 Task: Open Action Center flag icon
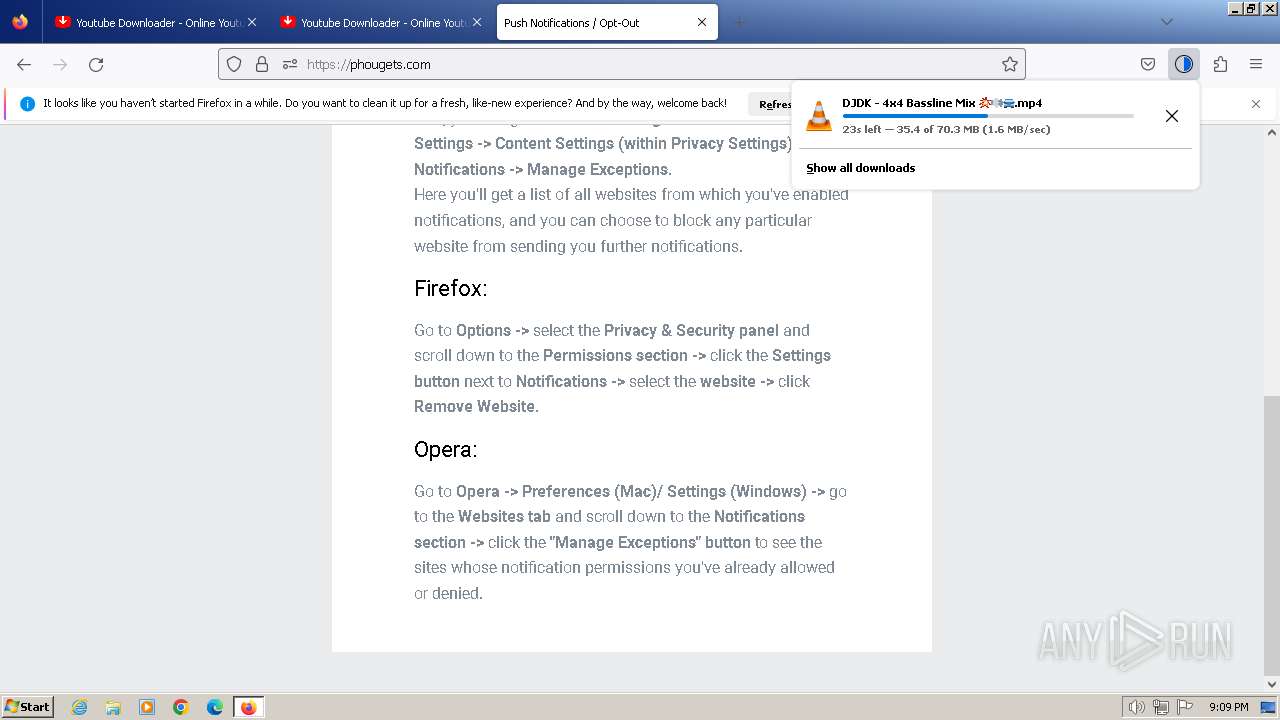click(1185, 707)
